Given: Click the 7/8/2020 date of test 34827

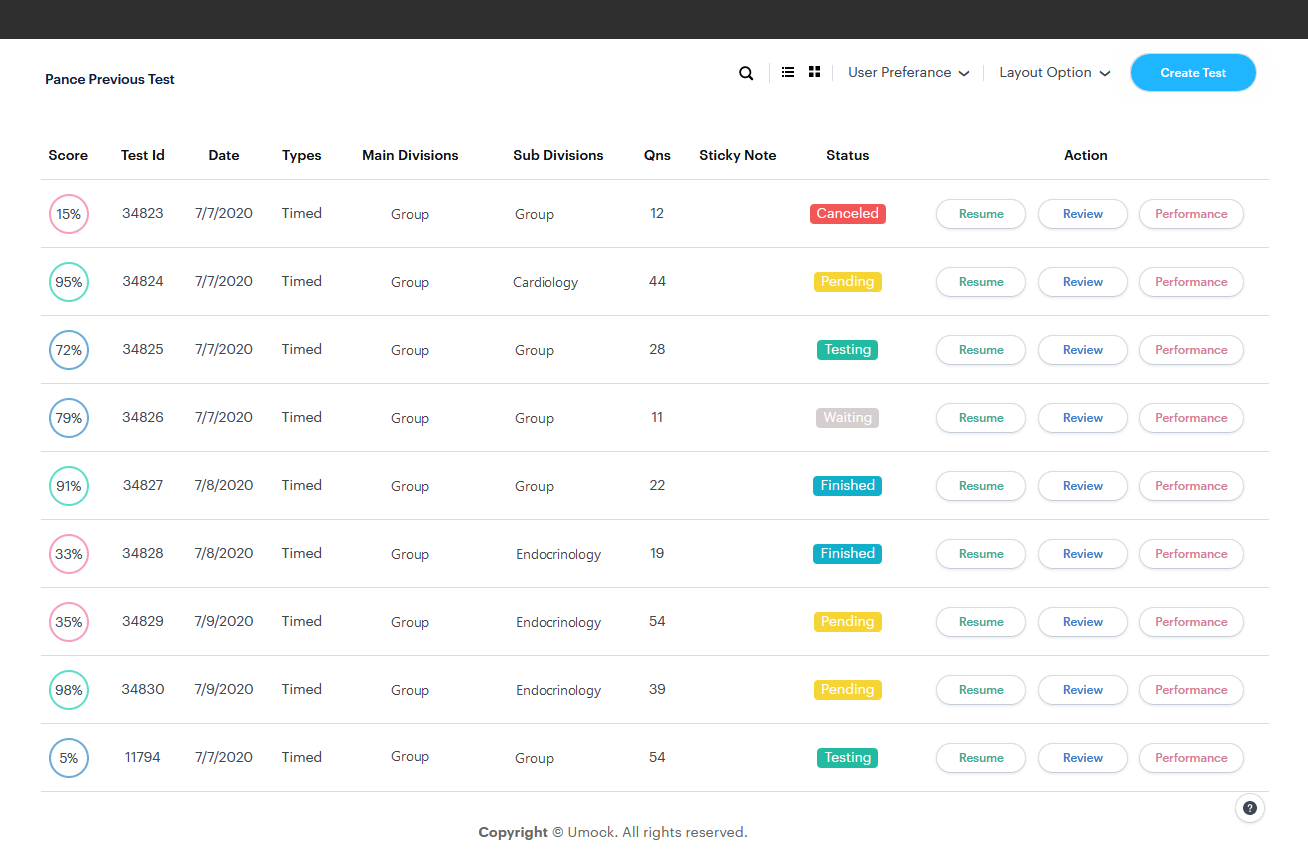Looking at the screenshot, I should [224, 485].
